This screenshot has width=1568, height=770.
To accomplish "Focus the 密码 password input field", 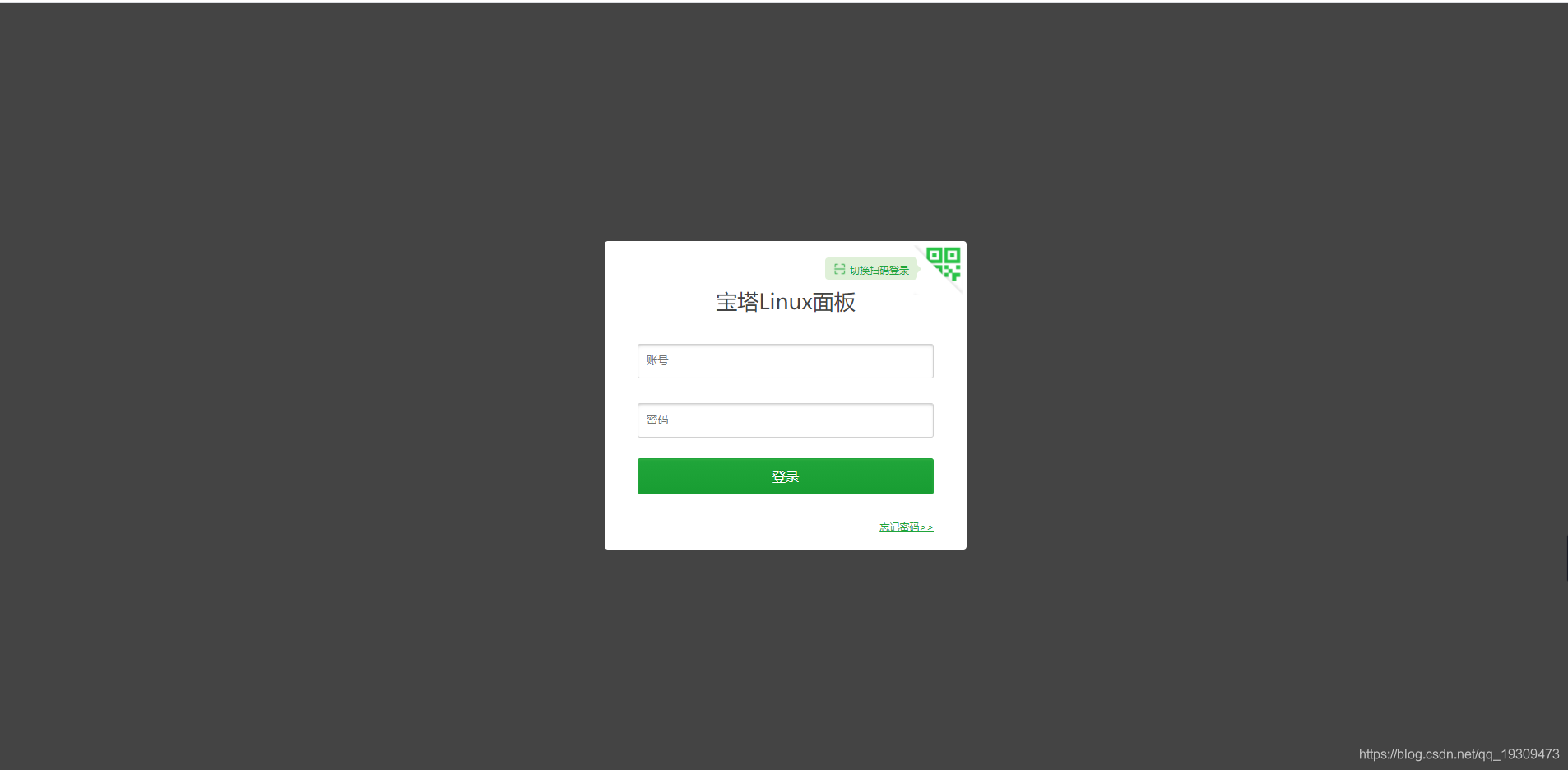I will point(785,420).
